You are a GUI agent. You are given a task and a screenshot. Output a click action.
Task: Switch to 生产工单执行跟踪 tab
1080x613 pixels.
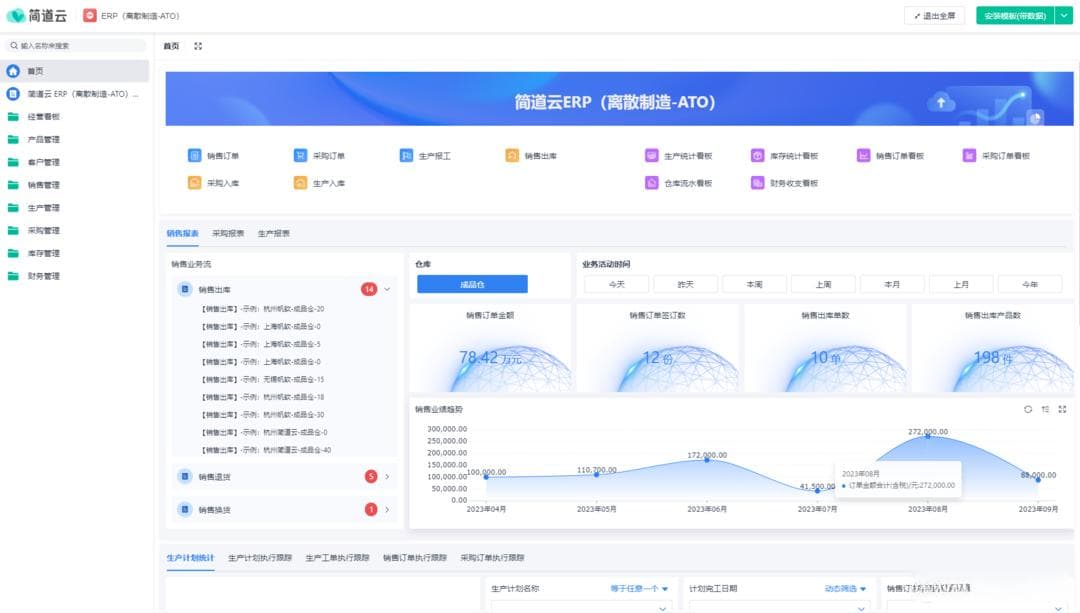click(x=338, y=557)
